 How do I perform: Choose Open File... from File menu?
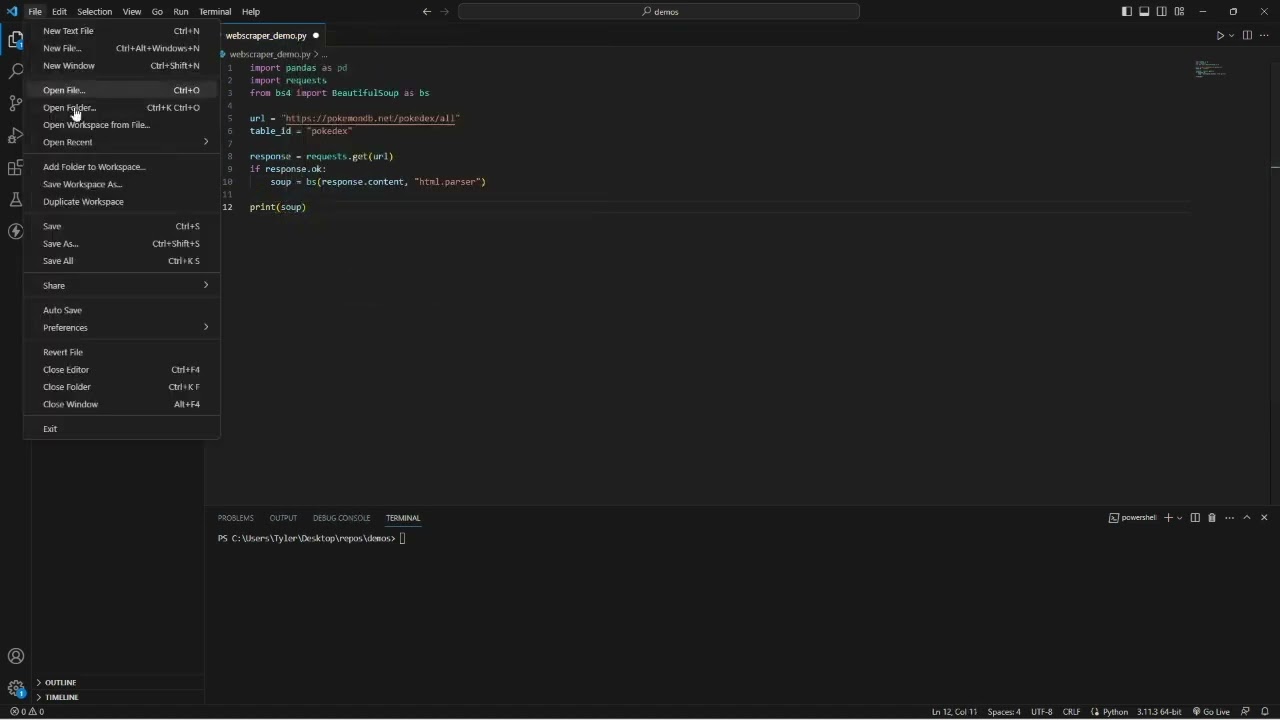(121, 90)
